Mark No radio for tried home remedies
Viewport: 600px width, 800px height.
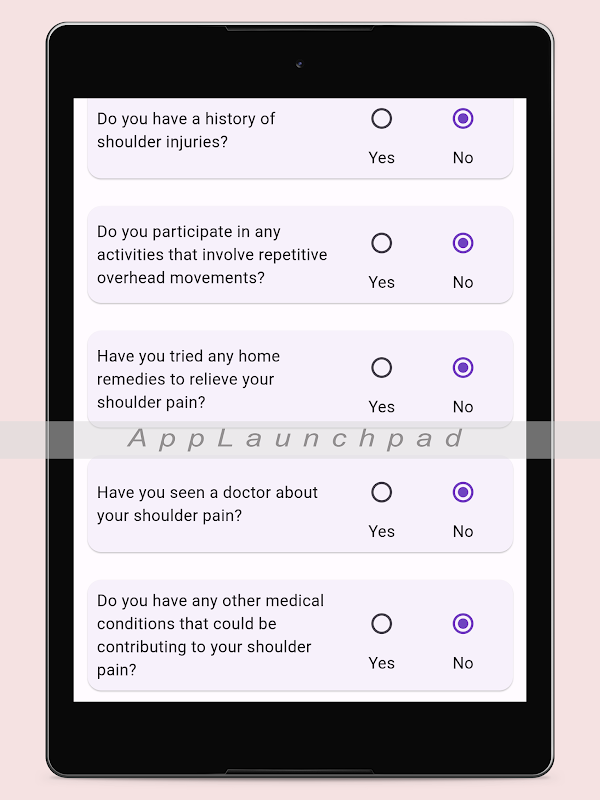(x=462, y=368)
